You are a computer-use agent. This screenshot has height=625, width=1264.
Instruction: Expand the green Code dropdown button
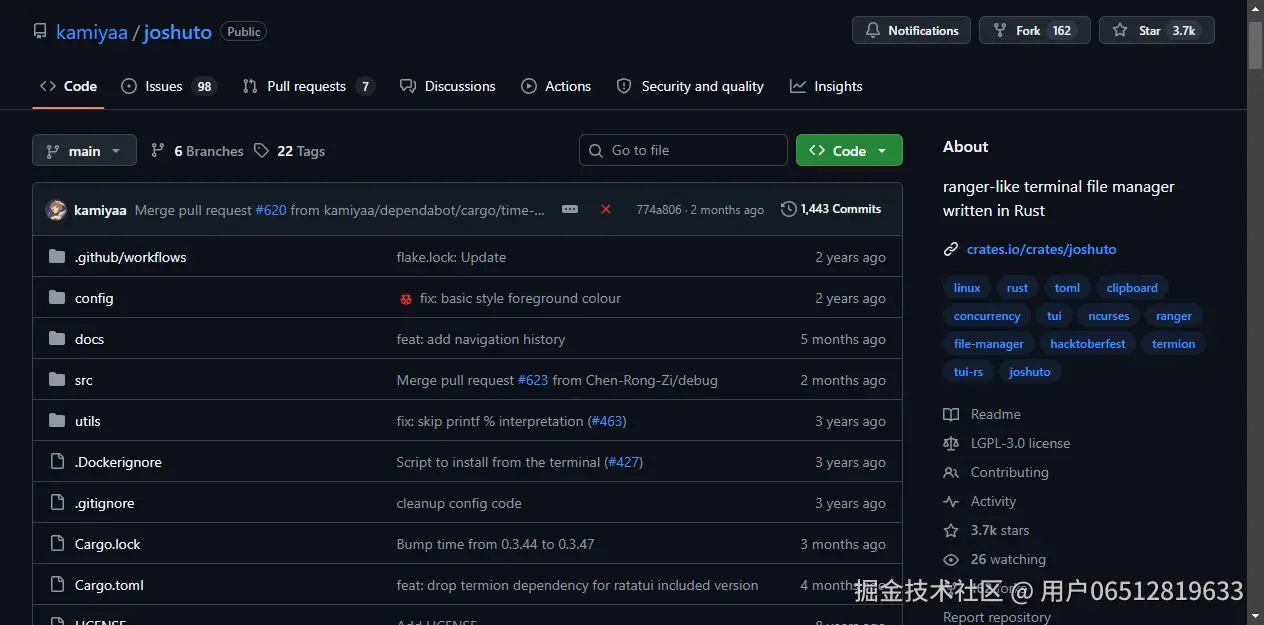[849, 150]
